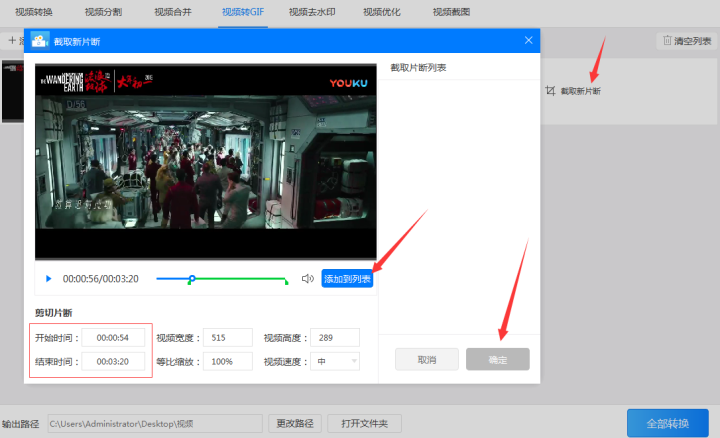The image size is (720, 438).
Task: Click the green end marker on the timeline
Action: tap(287, 282)
